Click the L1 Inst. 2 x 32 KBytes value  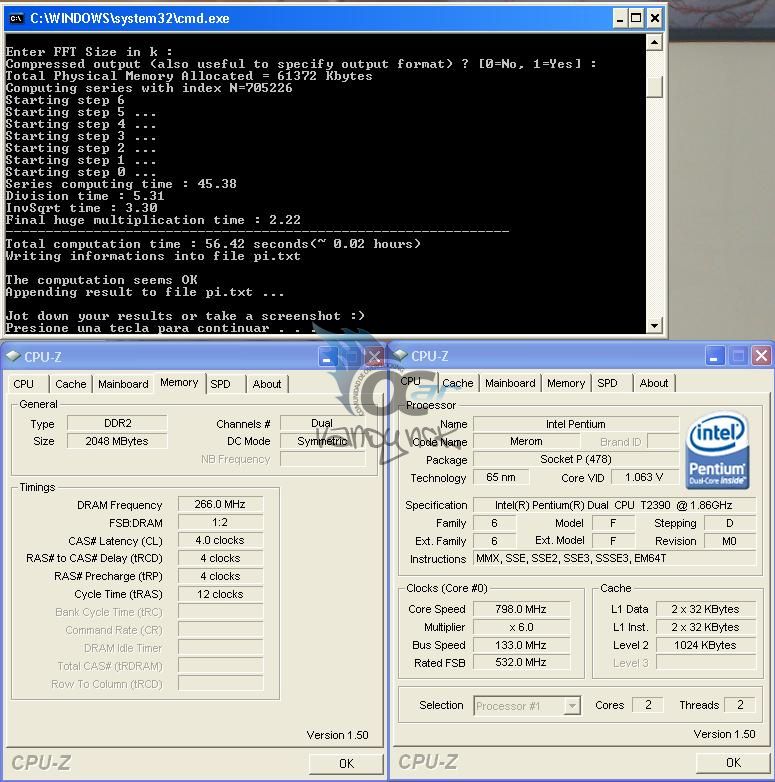click(706, 627)
